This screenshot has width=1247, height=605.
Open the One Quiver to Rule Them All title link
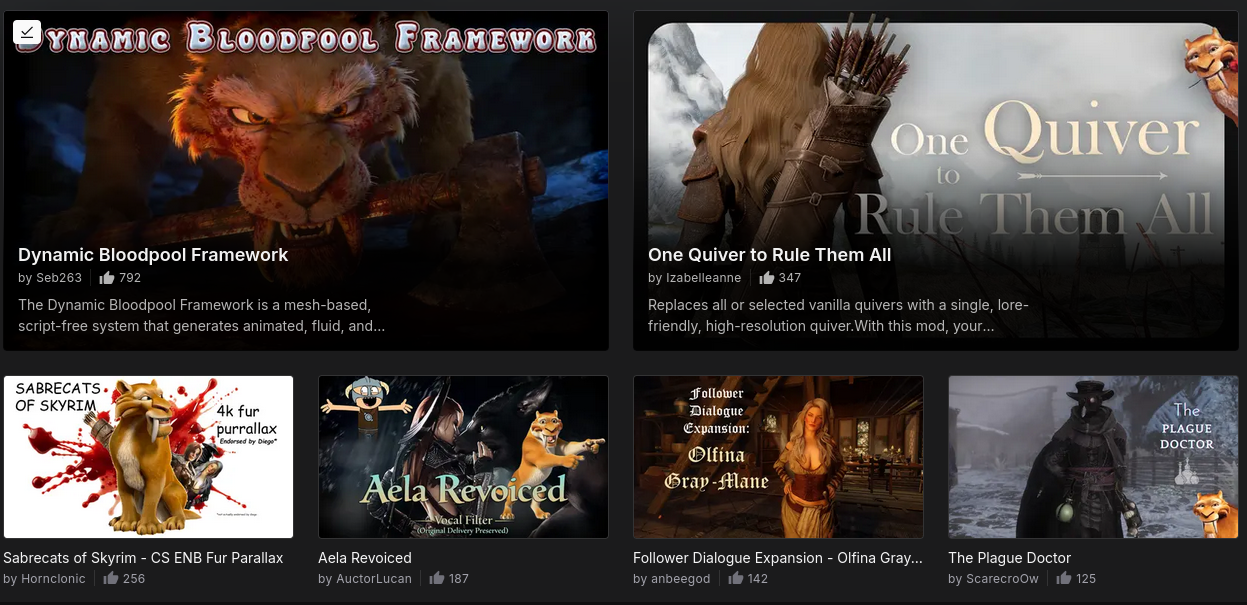tap(769, 255)
